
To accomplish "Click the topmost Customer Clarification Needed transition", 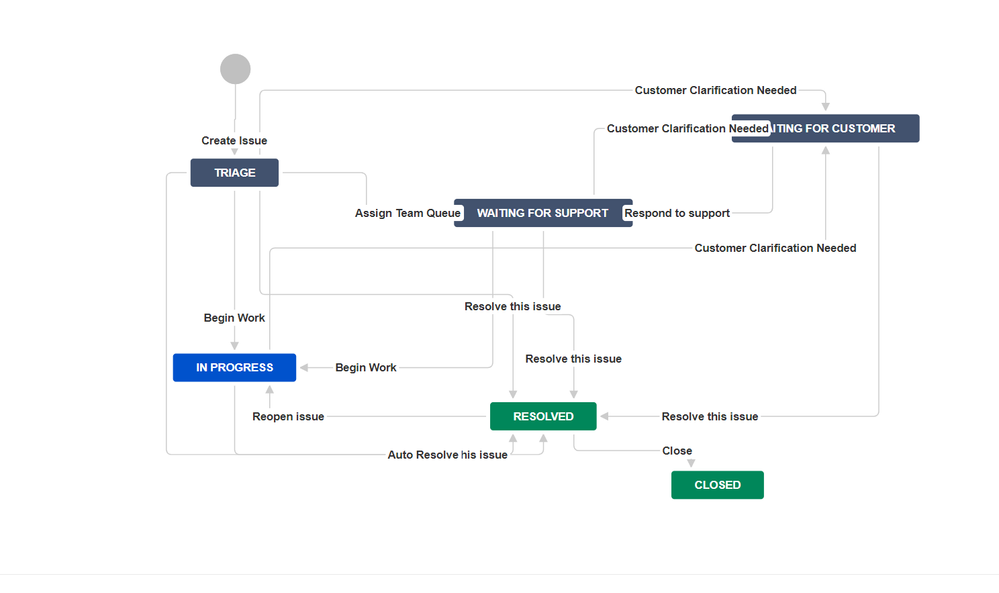I will pyautogui.click(x=716, y=90).
